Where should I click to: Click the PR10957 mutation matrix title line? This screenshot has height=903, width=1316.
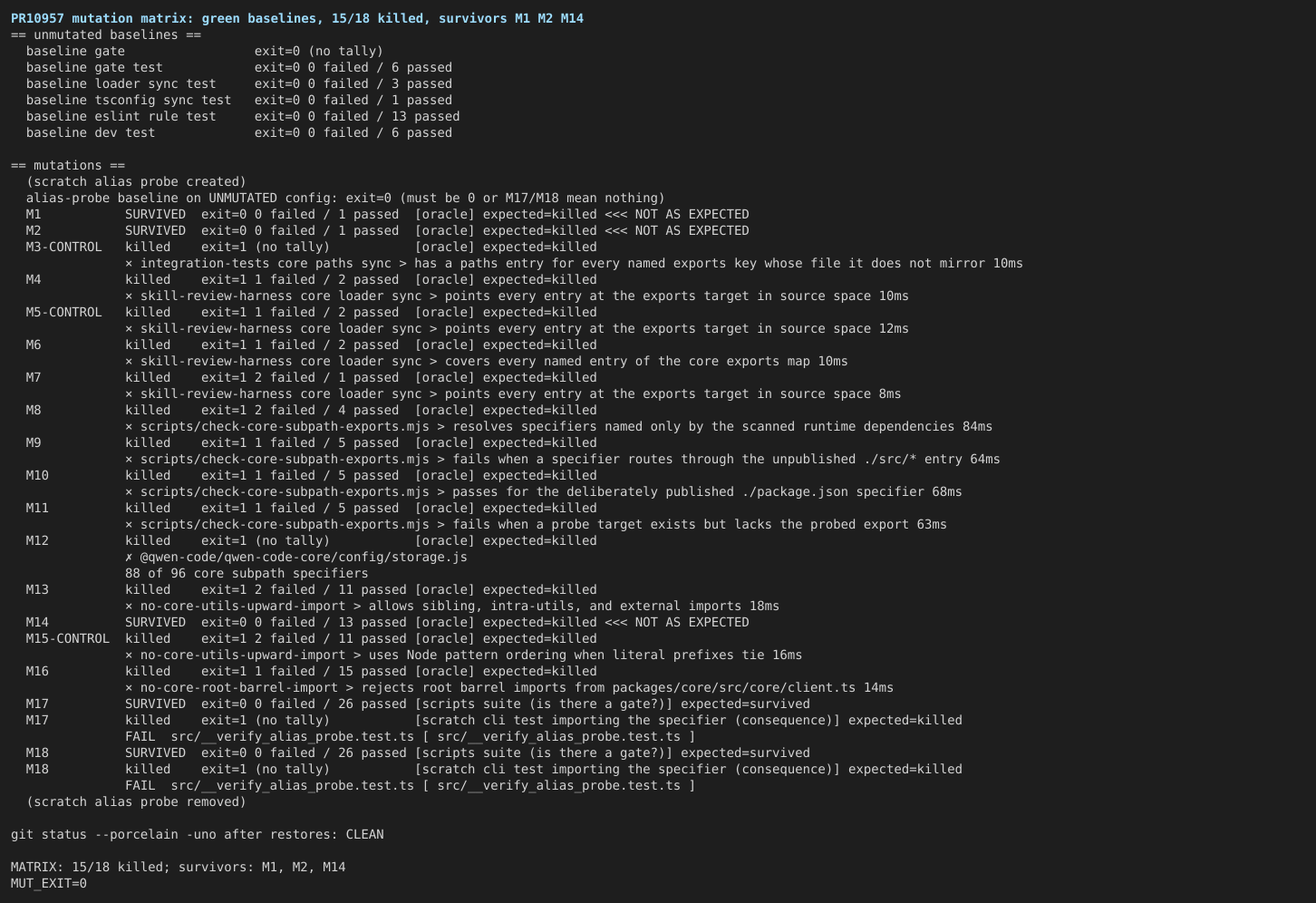[x=297, y=18]
